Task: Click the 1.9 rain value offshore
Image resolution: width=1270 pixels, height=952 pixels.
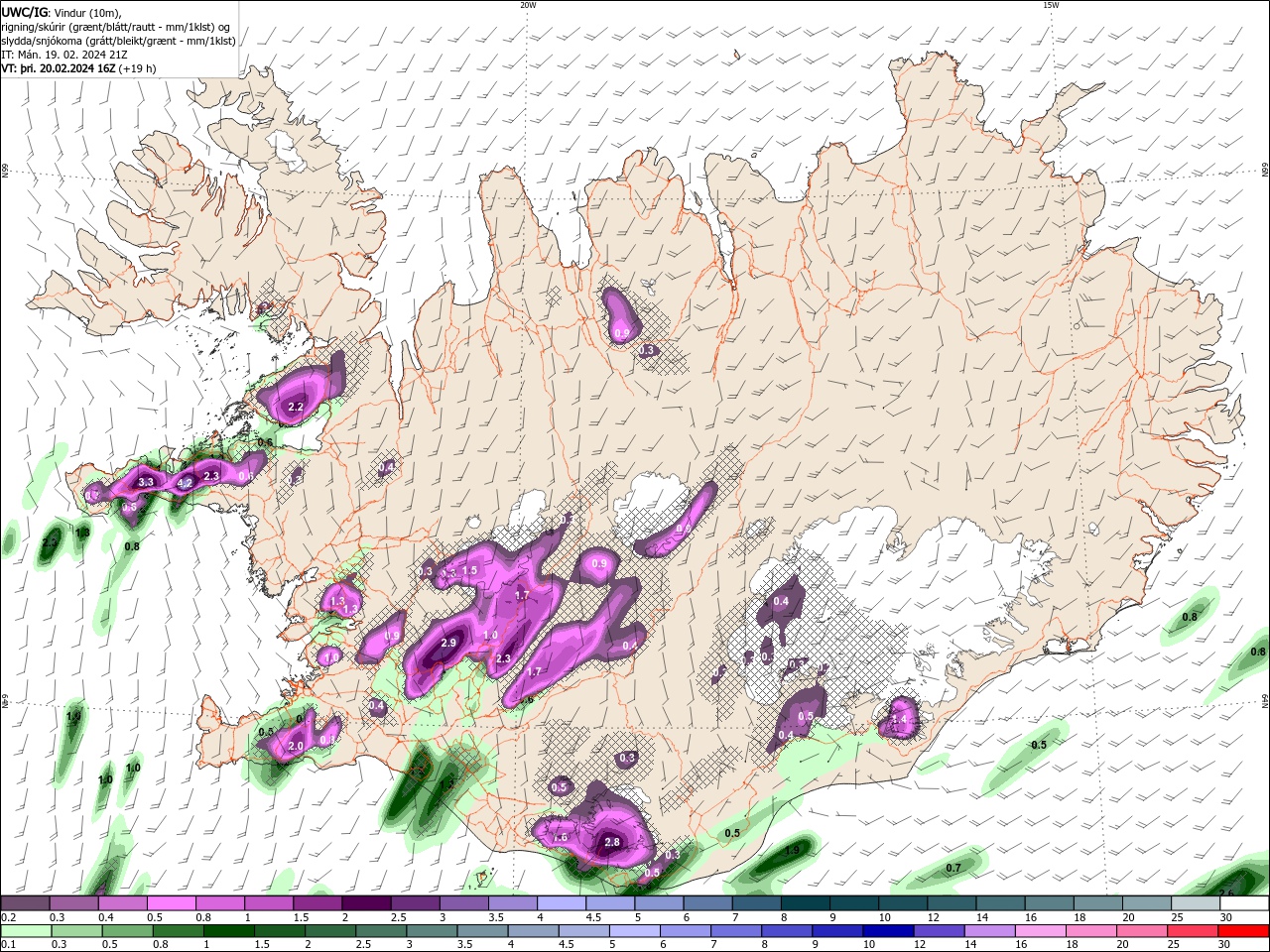Action: click(x=792, y=851)
